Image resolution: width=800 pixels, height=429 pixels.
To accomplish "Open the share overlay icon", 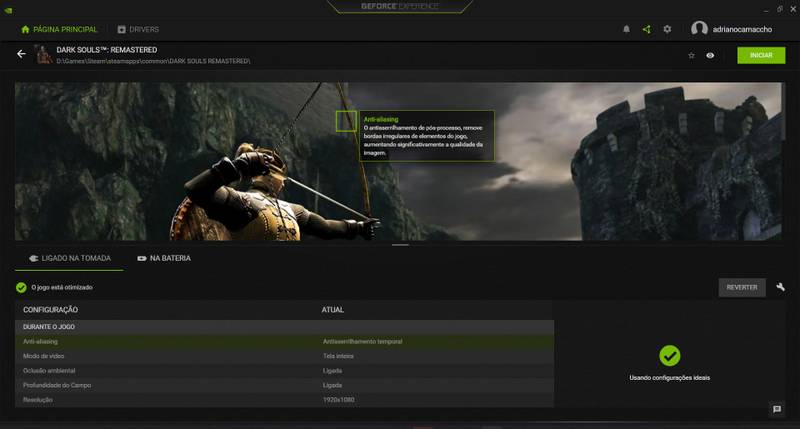I will click(x=646, y=30).
